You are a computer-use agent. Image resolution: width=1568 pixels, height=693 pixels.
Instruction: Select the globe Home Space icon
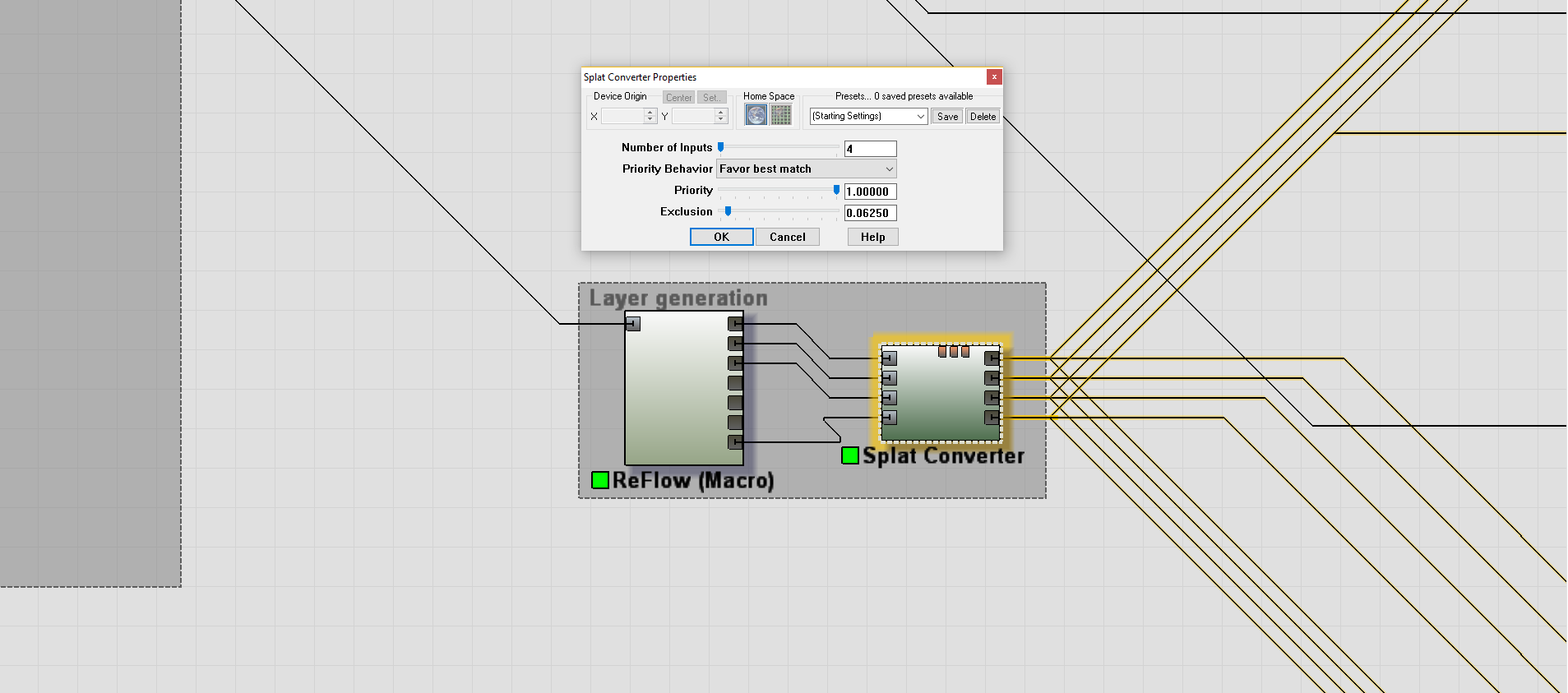(x=756, y=115)
